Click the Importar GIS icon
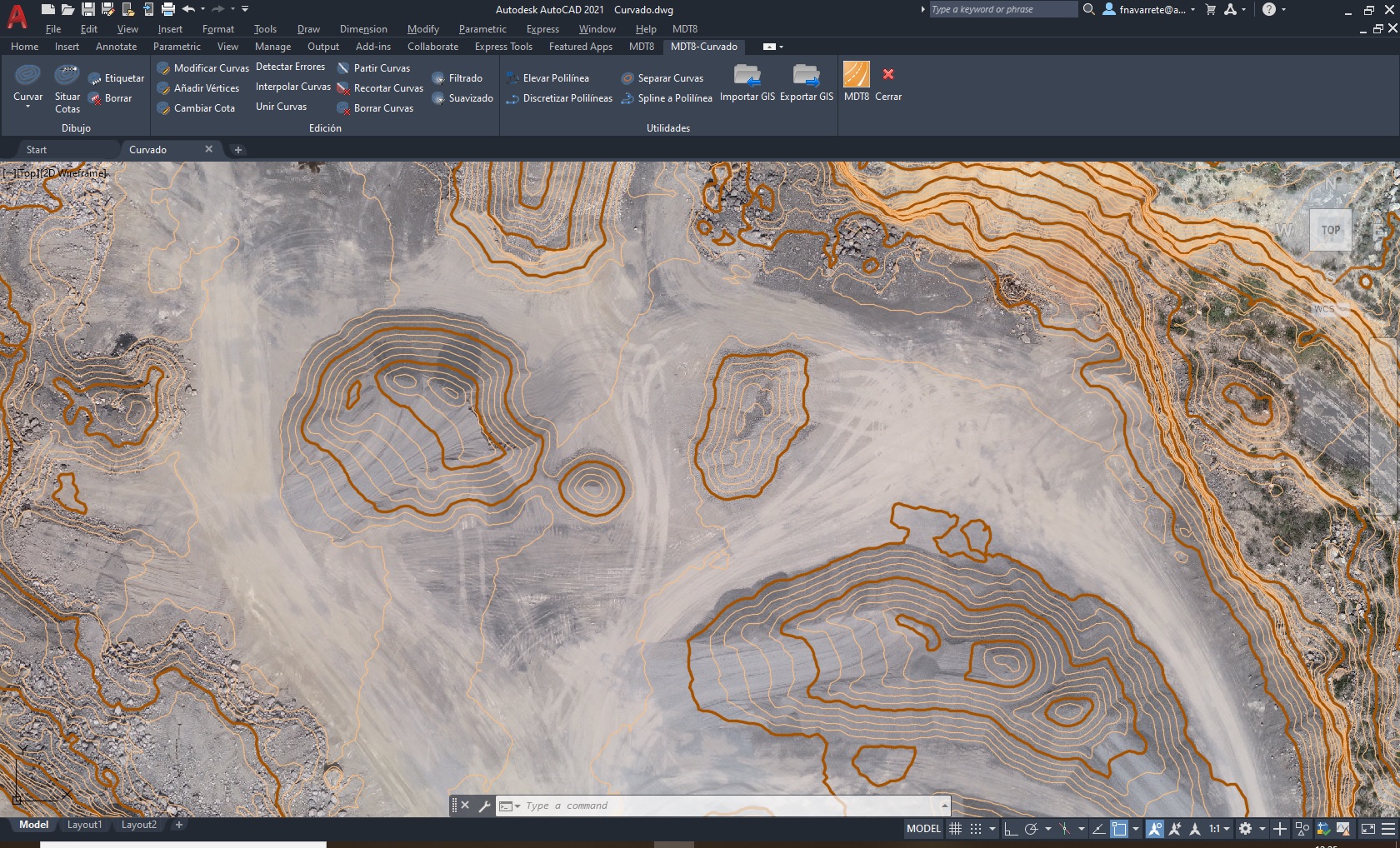 [x=747, y=76]
